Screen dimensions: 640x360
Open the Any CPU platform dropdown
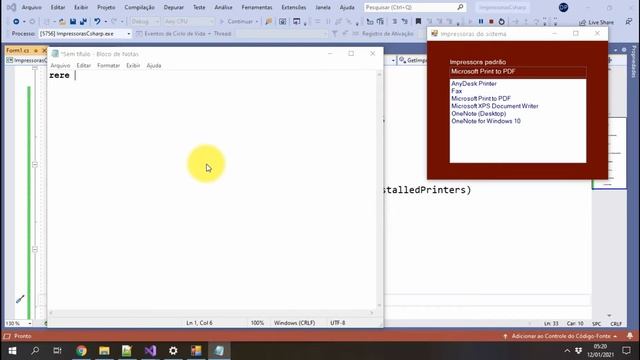click(x=189, y=21)
